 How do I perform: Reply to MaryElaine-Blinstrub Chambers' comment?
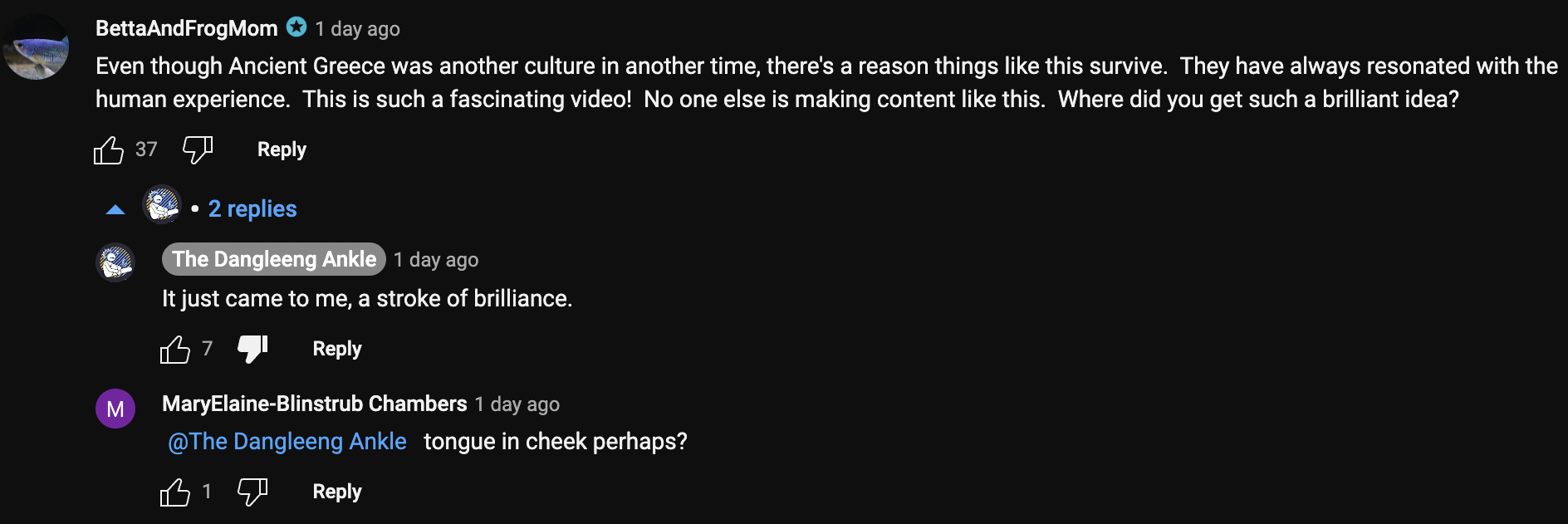pos(337,492)
